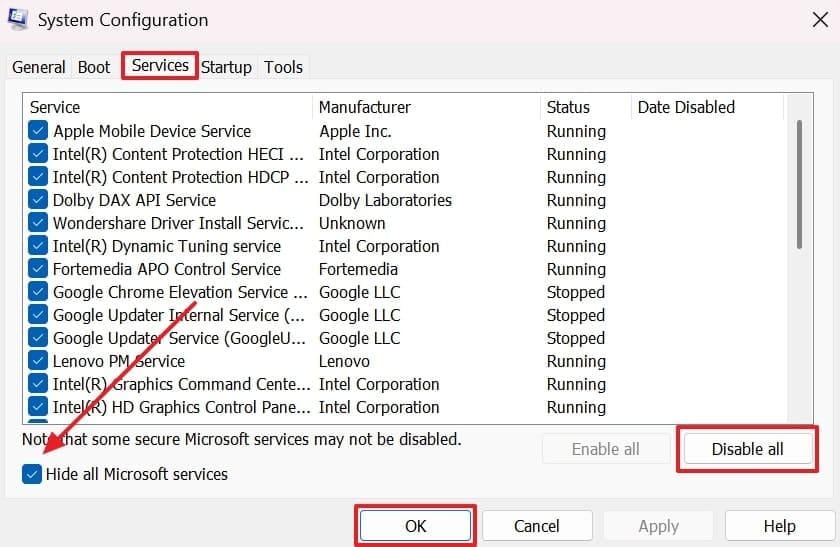Click the Disable all button
Screen dimensions: 840x547
[748, 449]
